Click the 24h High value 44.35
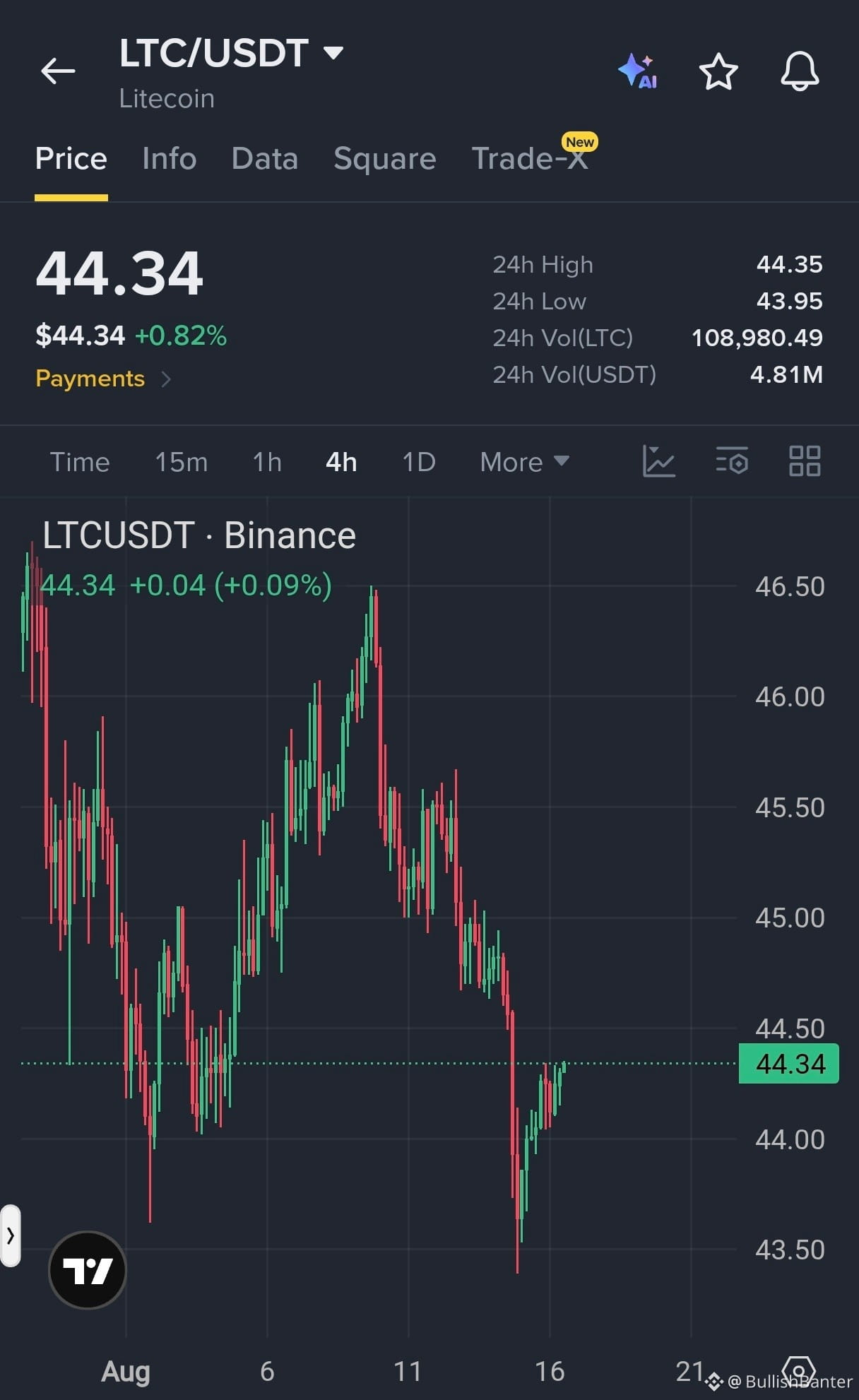Image resolution: width=859 pixels, height=1400 pixels. pyautogui.click(x=790, y=264)
